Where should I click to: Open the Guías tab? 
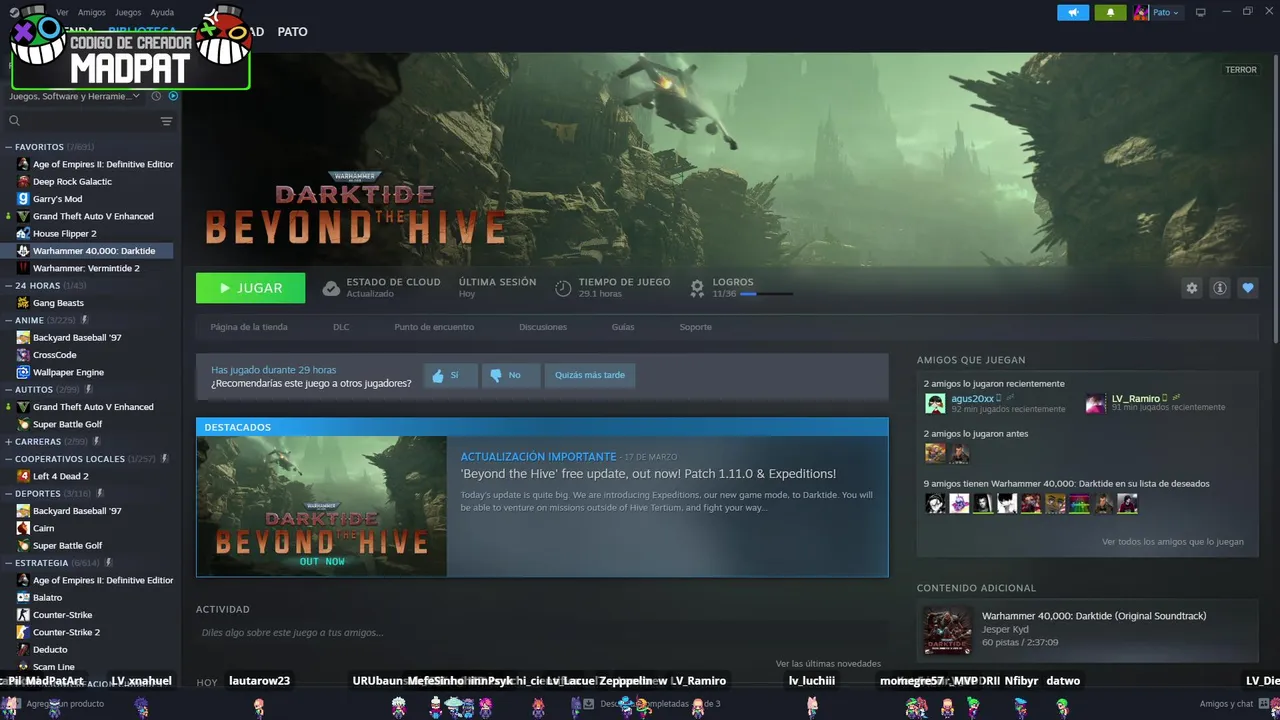point(623,327)
